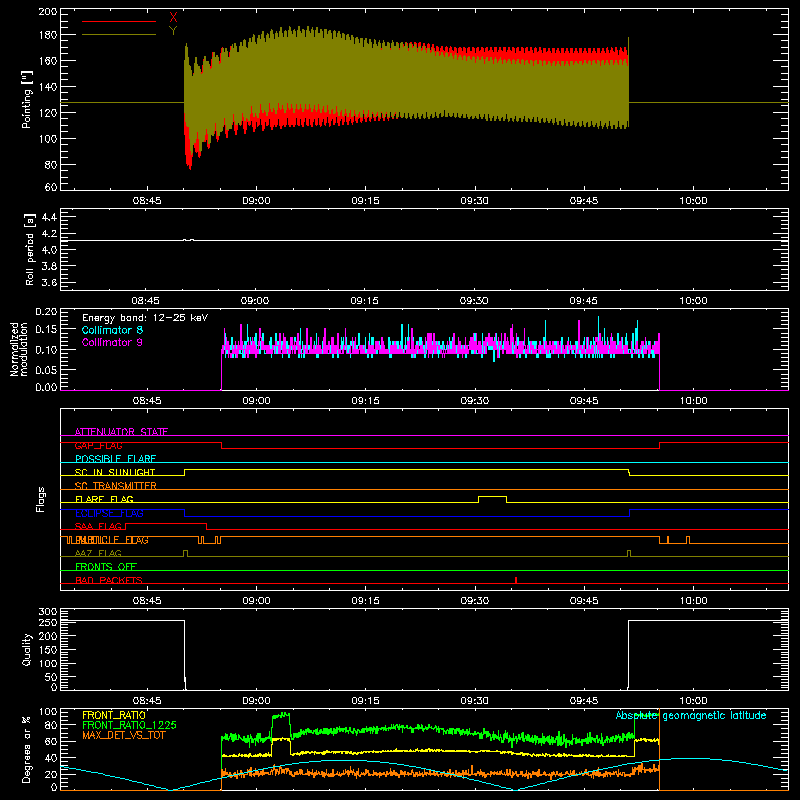Click the raised FLARE_FLAG pulse near 09:32
Image resolution: width=800 pixels, height=800 pixels.
coord(492,499)
